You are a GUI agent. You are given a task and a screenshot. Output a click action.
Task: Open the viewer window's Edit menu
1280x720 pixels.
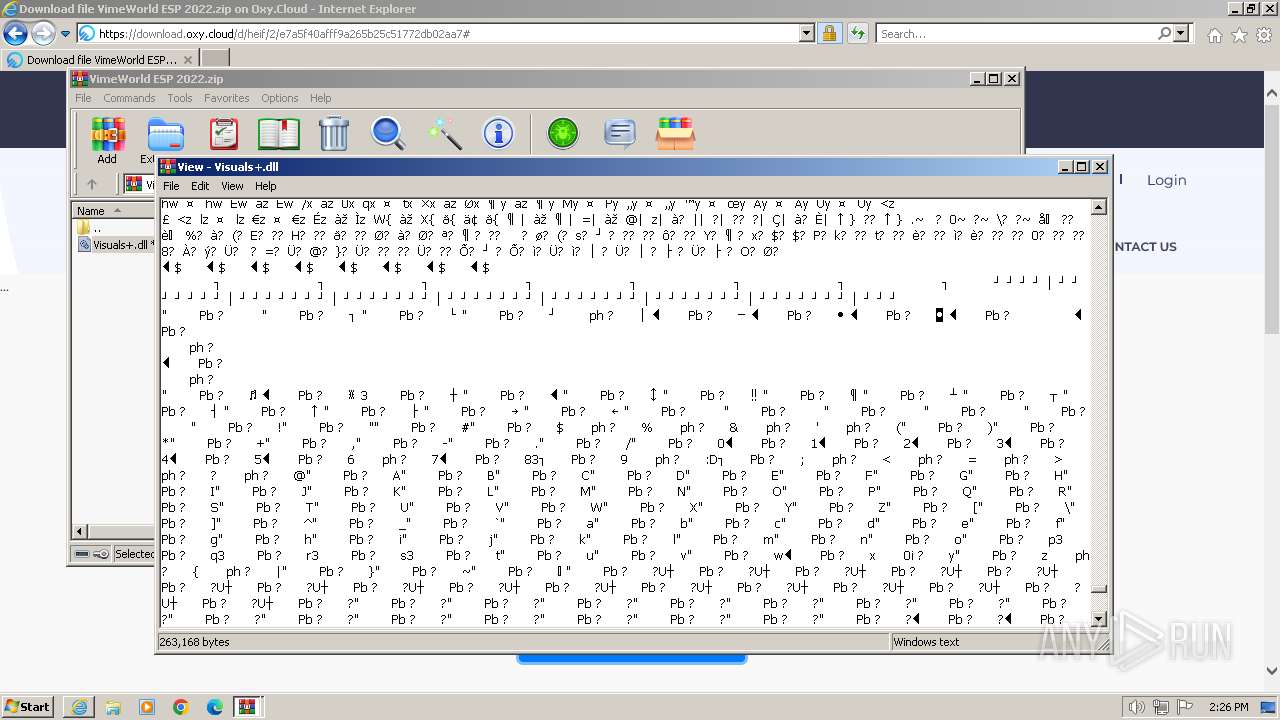coord(200,186)
